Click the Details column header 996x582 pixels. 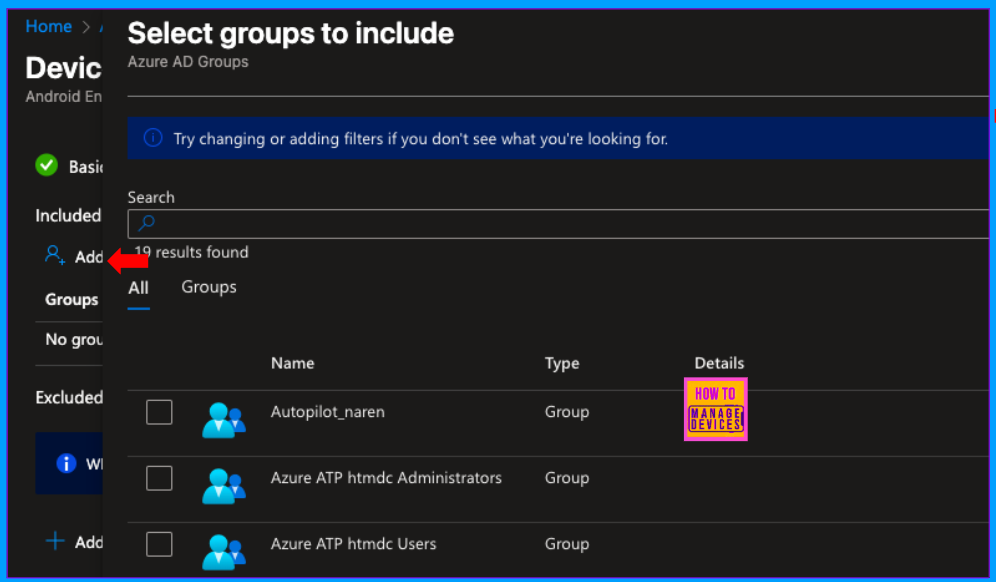point(719,363)
